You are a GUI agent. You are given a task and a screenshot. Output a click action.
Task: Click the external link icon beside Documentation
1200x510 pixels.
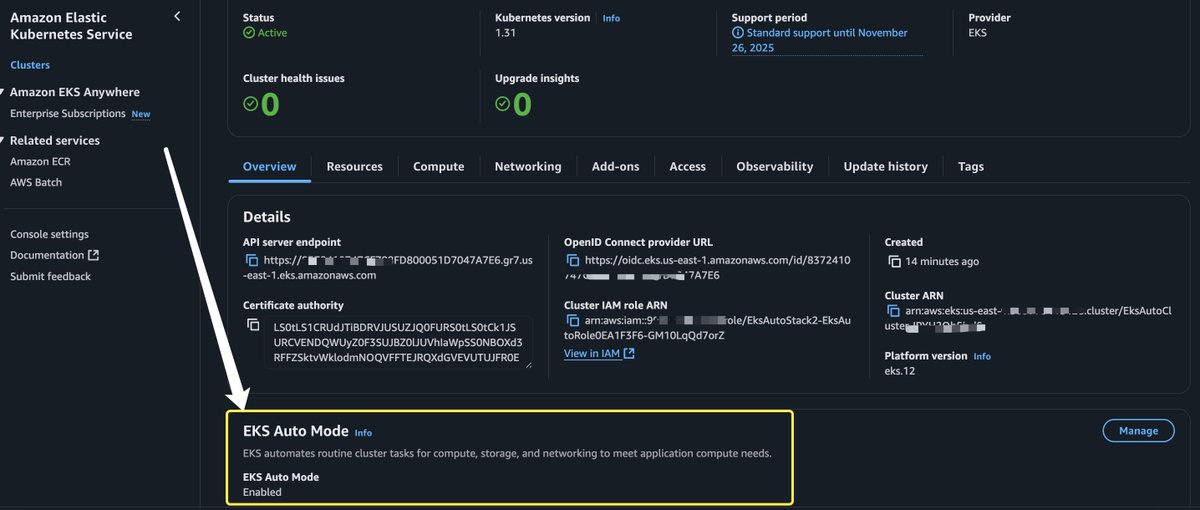(x=93, y=256)
